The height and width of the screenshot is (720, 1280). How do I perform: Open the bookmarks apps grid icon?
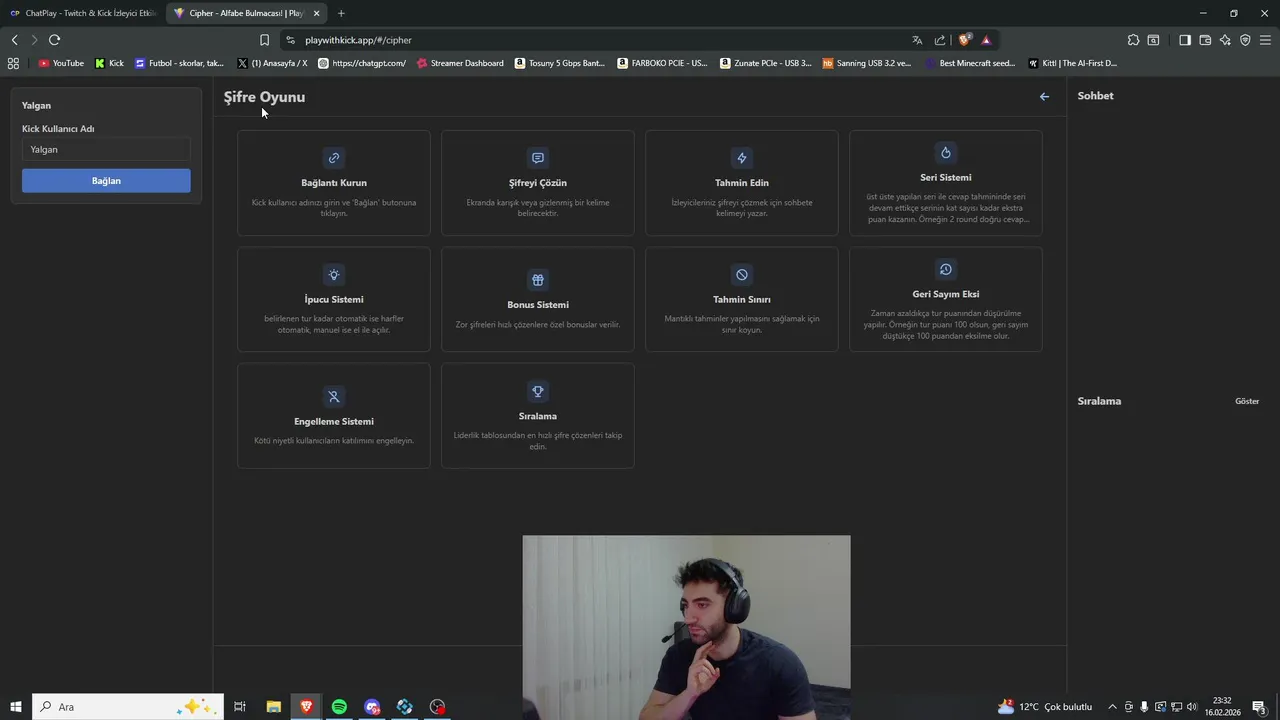point(13,63)
